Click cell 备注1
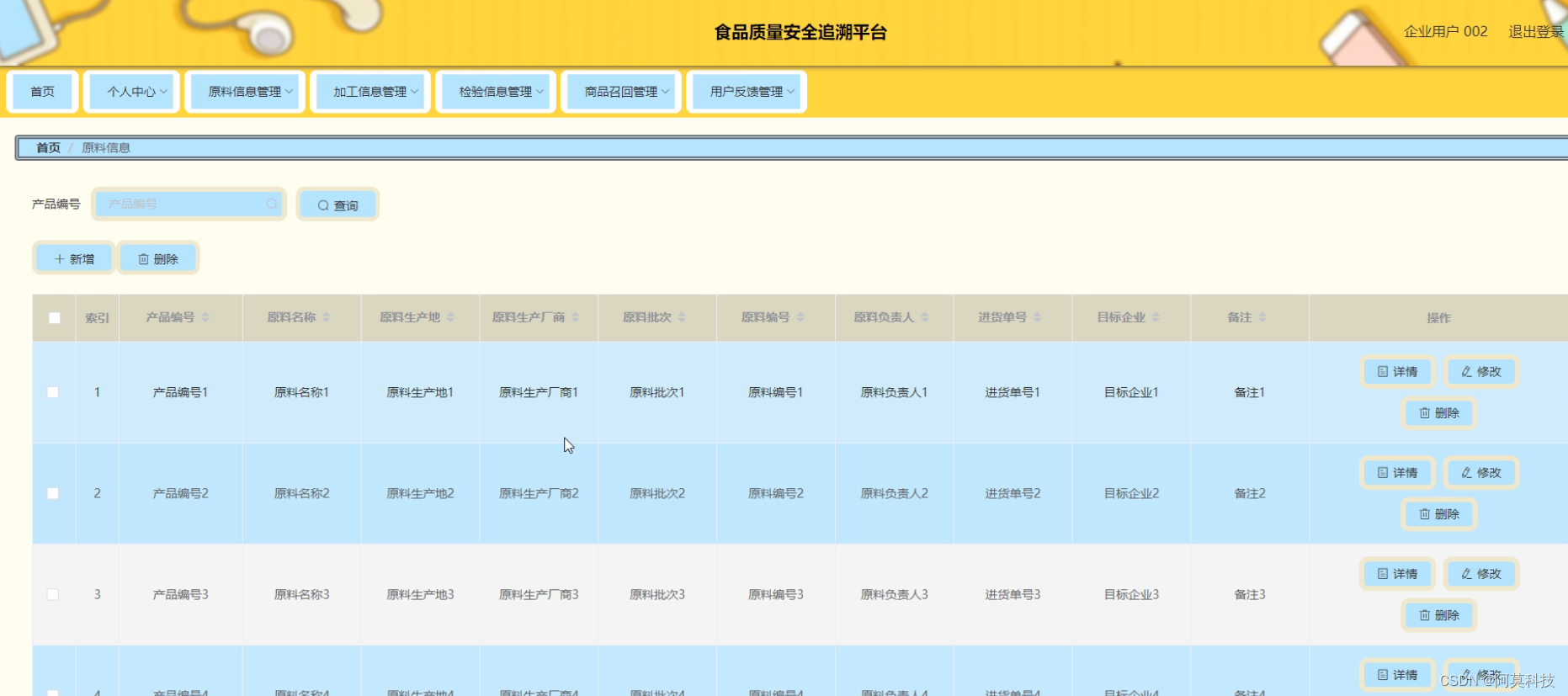The image size is (1568, 696). click(x=1250, y=392)
